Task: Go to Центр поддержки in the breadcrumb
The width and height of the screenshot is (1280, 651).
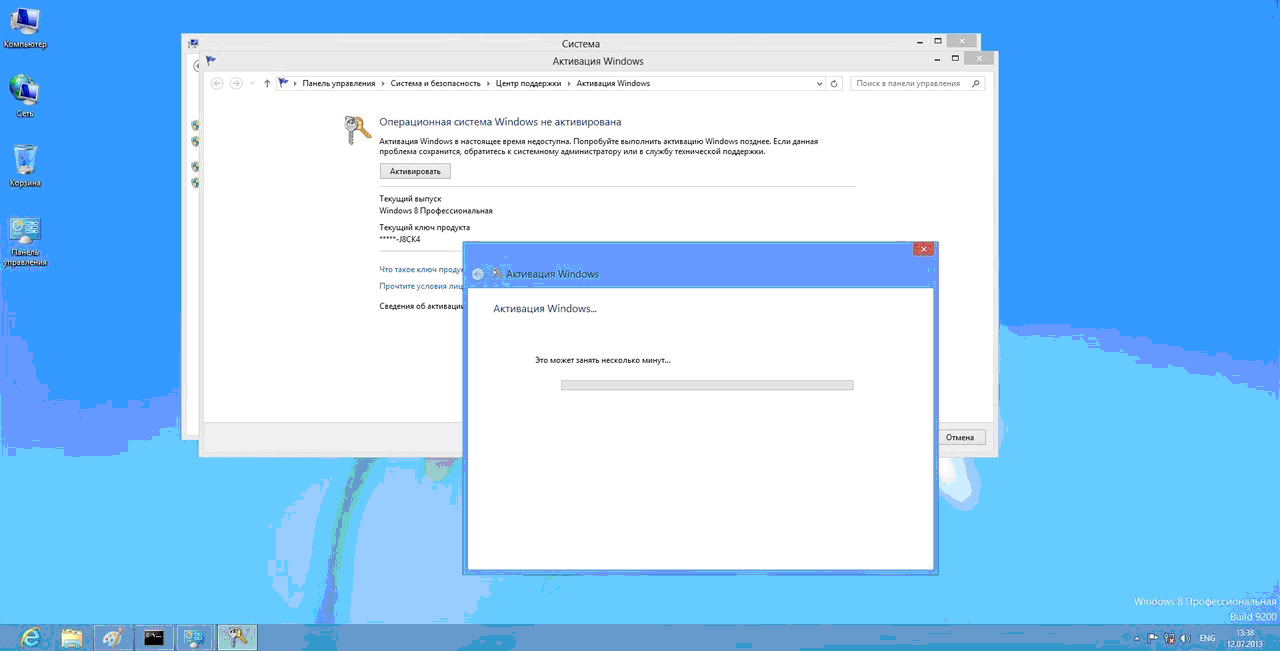Action: [530, 83]
